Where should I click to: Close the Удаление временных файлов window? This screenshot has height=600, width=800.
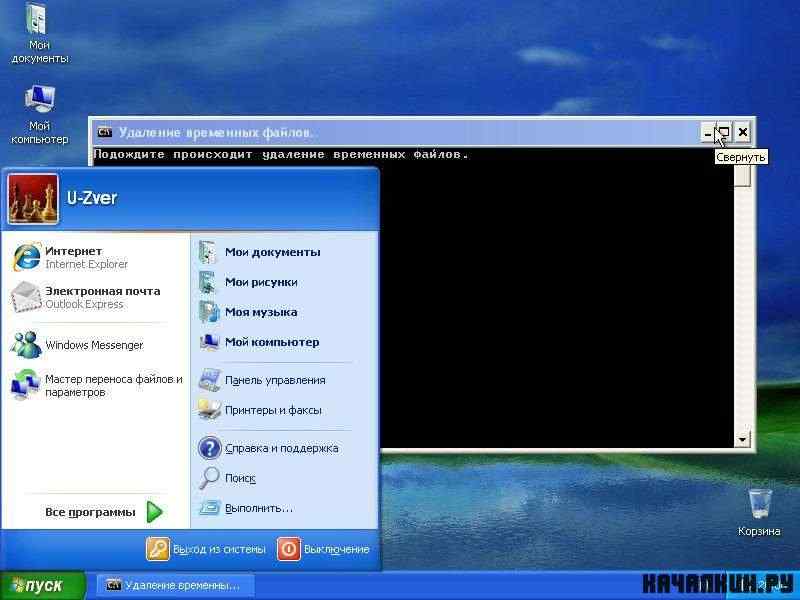point(743,133)
